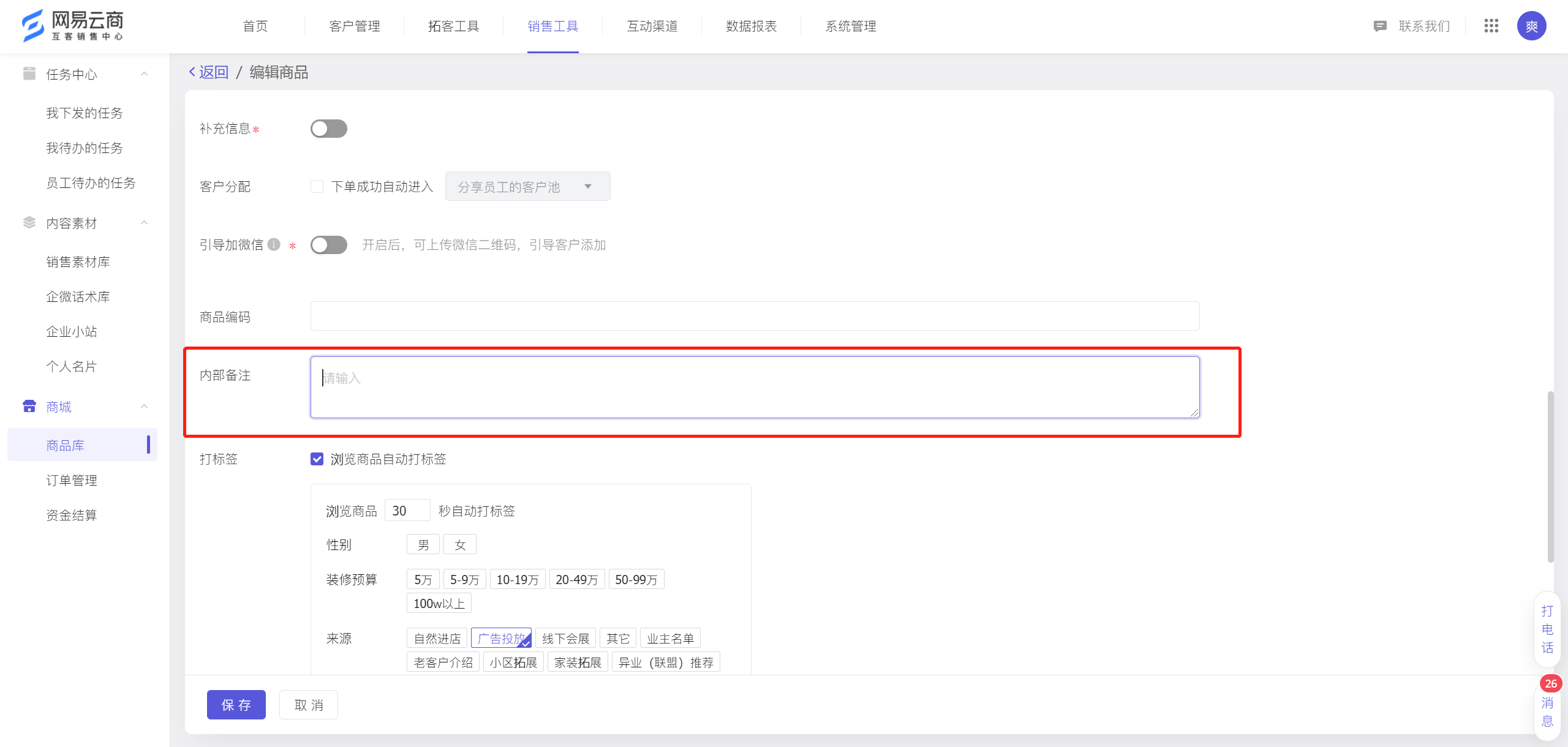The width and height of the screenshot is (1568, 747).
Task: Open the user avatar 爽
Action: 1531,26
